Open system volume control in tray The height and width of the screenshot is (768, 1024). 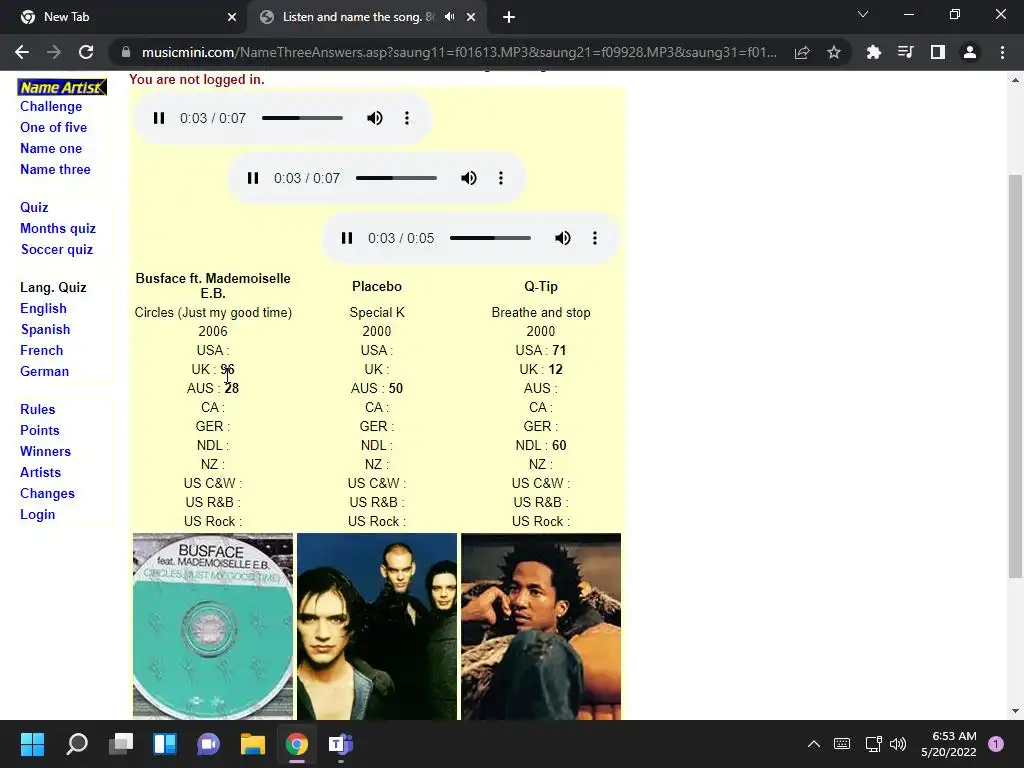point(899,744)
